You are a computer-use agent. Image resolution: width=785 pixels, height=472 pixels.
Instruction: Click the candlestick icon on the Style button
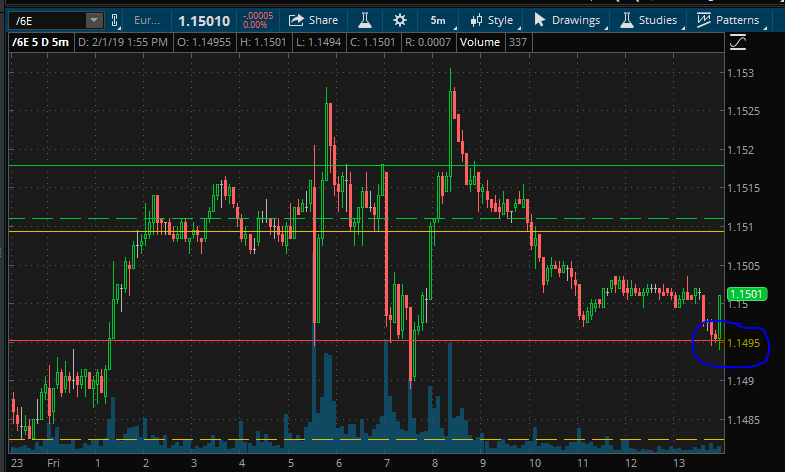[x=476, y=20]
